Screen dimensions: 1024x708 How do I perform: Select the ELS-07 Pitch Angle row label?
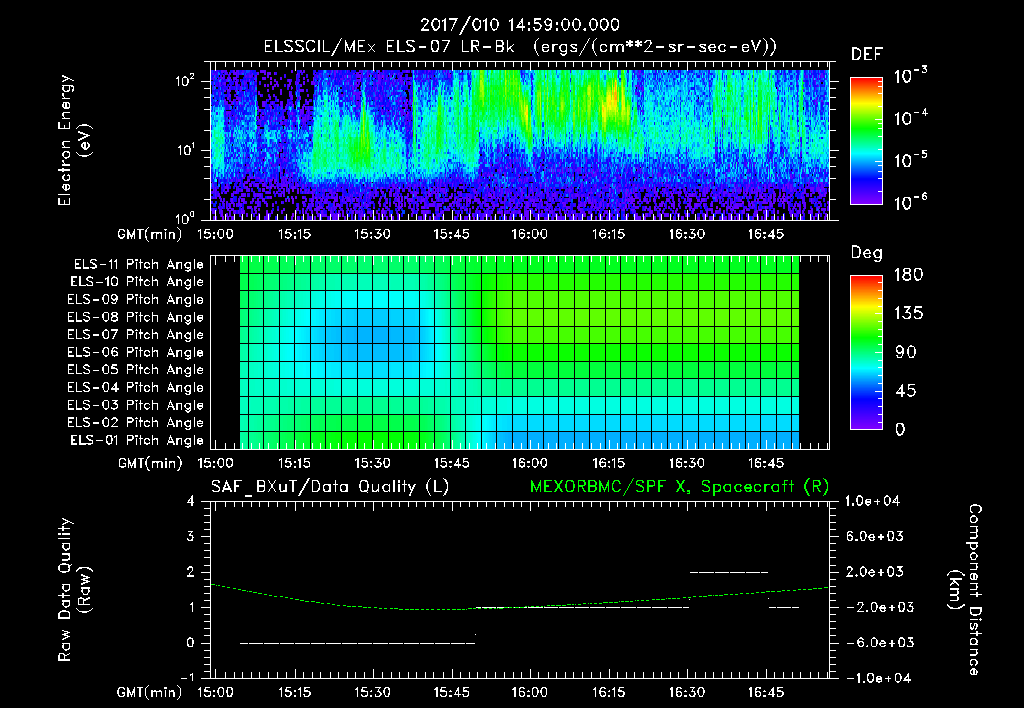click(136, 335)
